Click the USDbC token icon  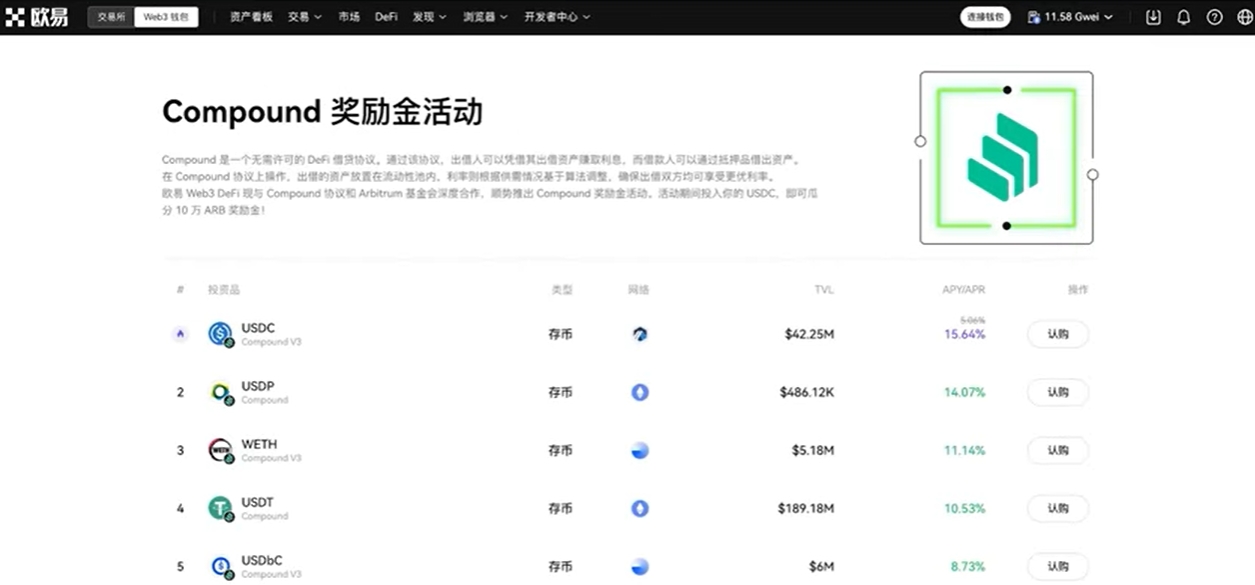click(x=220, y=566)
